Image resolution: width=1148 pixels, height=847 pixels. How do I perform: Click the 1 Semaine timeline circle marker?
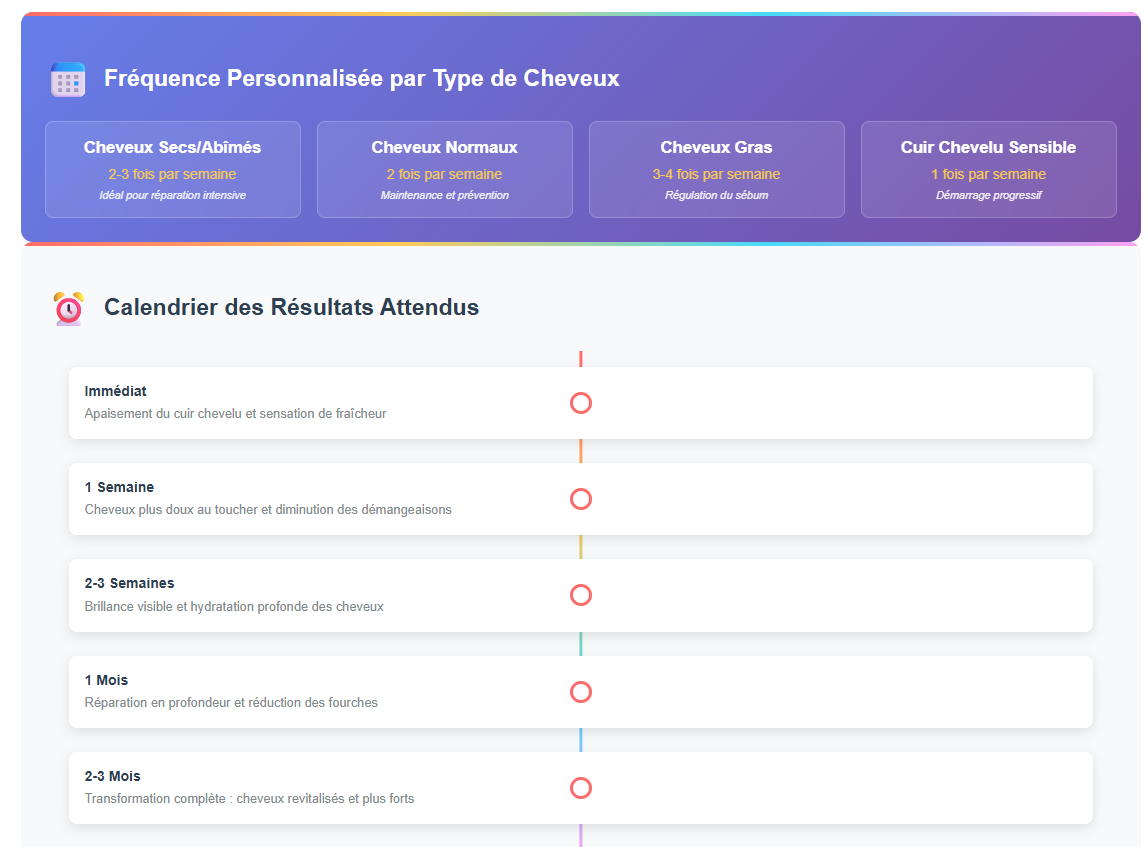[x=581, y=499]
